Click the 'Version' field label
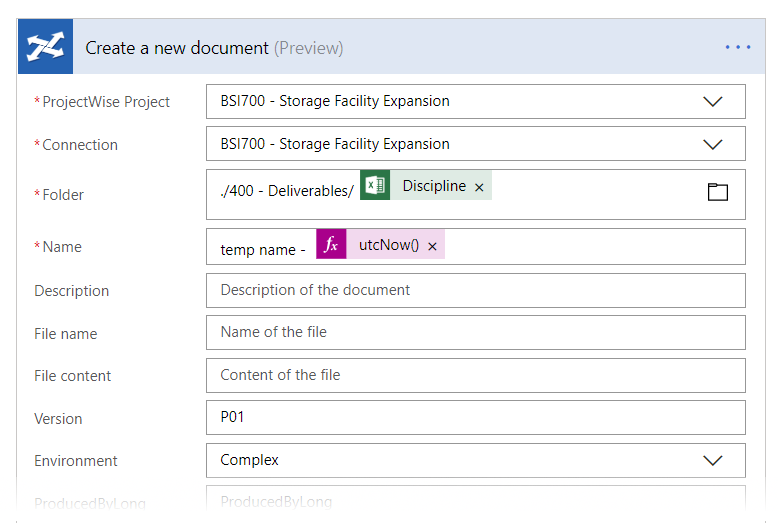Viewport: 780px width, 527px height. tap(58, 419)
